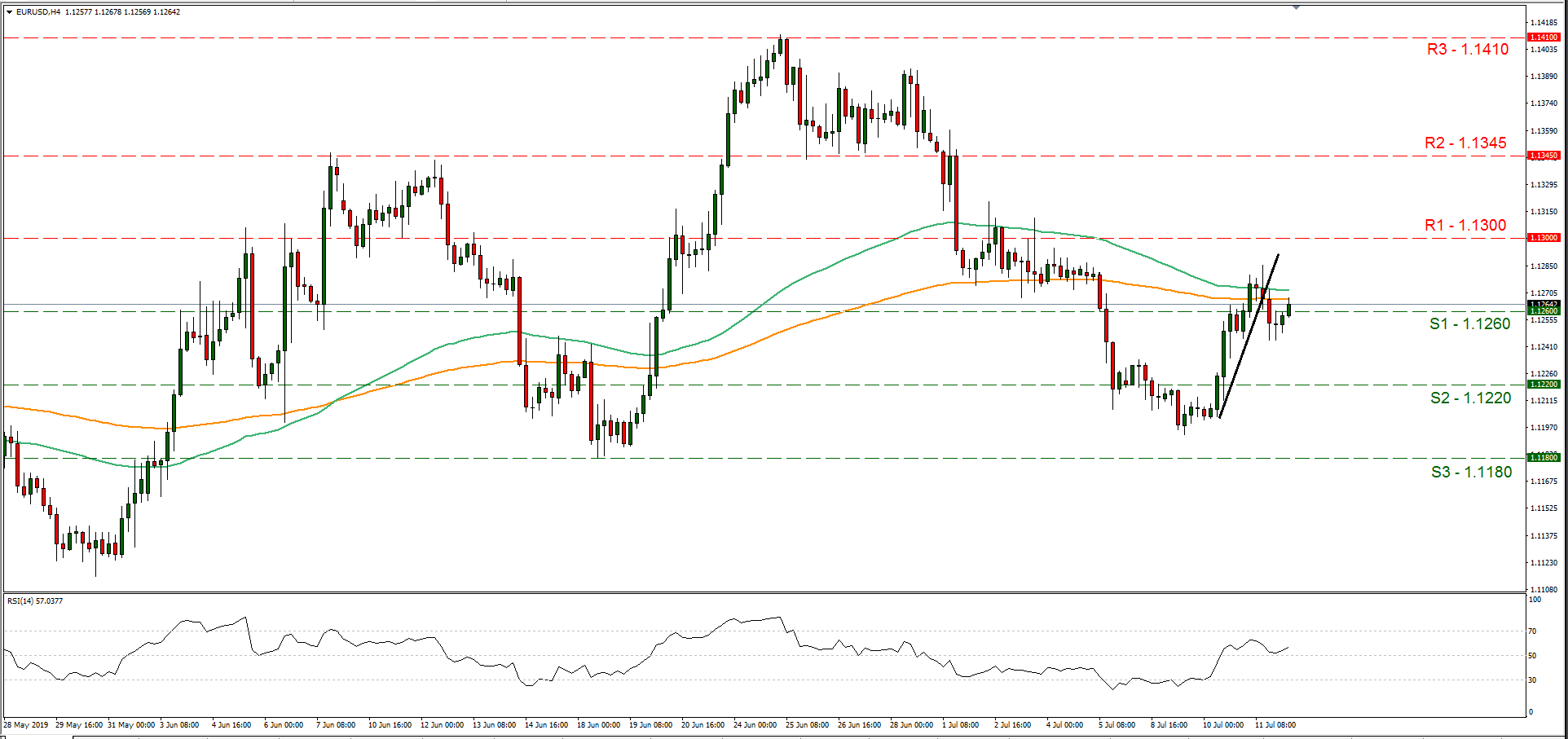Click the 1.12260 price axis label
Image resolution: width=1568 pixels, height=739 pixels.
pos(1544,374)
